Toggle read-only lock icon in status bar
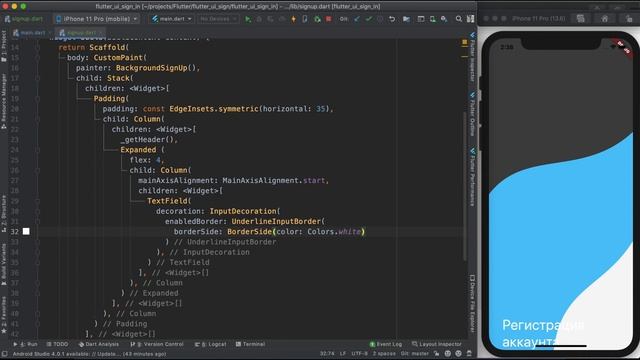Viewport: 640px width, 360px height. tap(437, 353)
